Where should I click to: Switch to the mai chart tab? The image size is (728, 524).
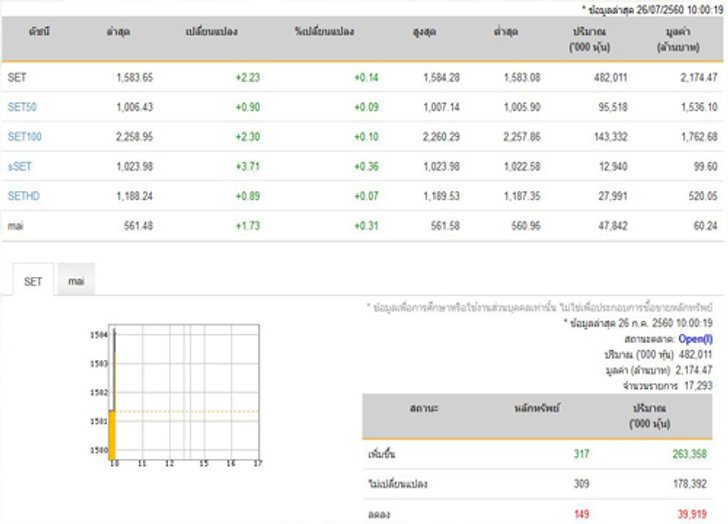coord(76,281)
